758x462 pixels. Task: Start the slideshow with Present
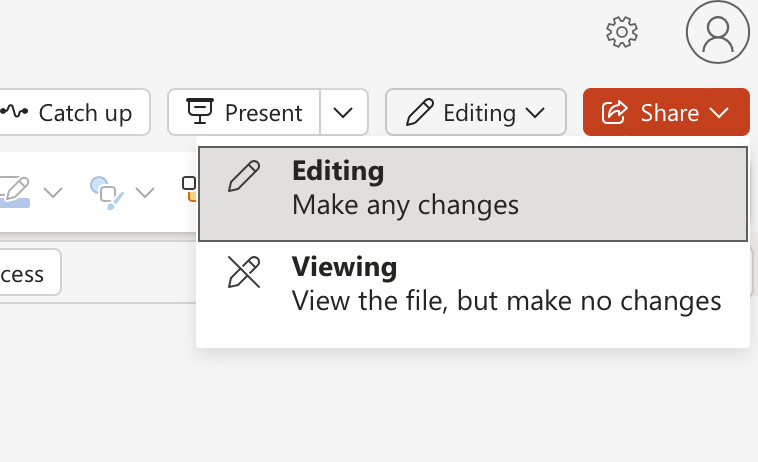coord(245,112)
